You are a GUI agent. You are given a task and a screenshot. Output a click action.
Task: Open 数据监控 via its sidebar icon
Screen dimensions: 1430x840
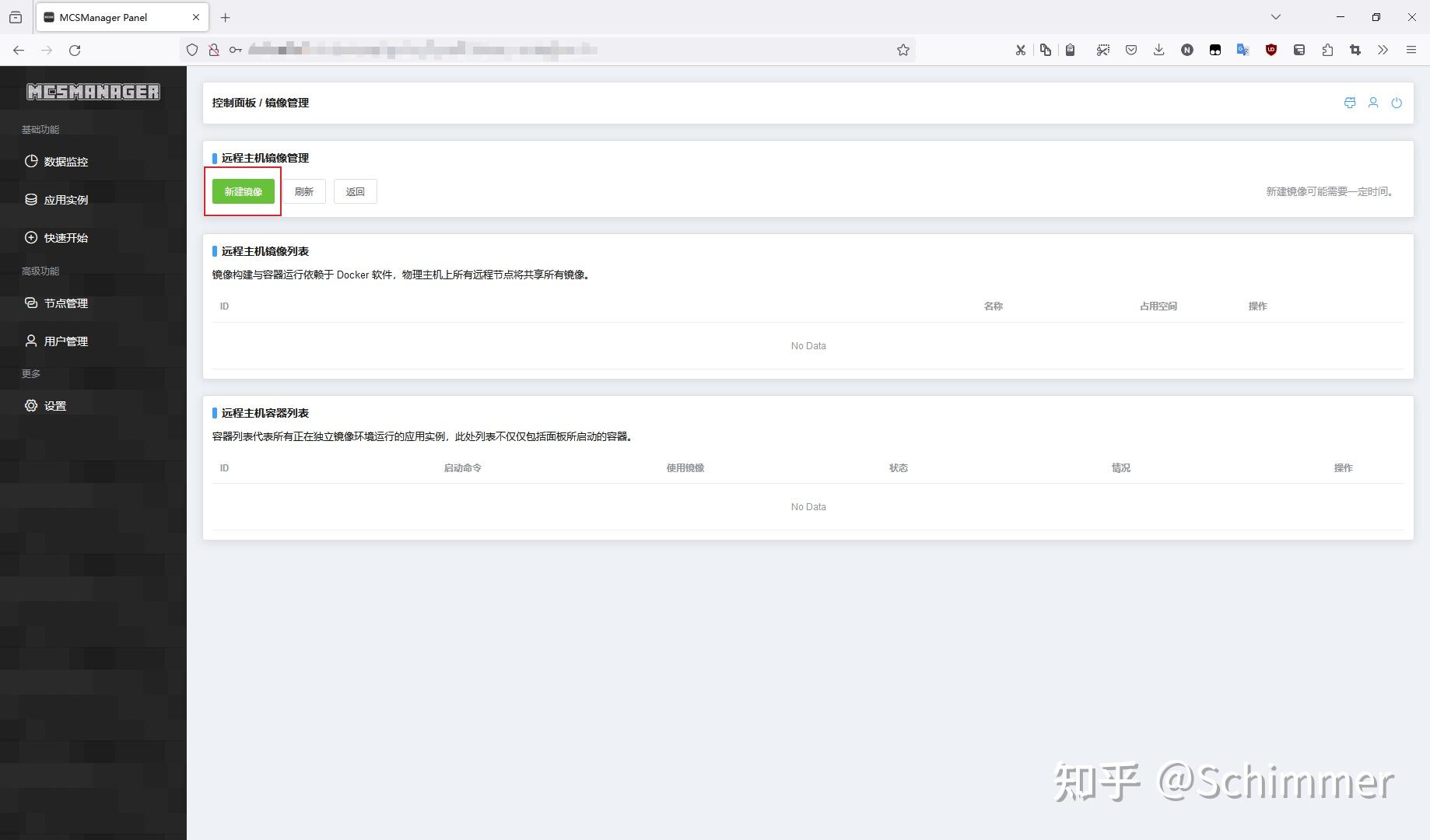(x=31, y=161)
